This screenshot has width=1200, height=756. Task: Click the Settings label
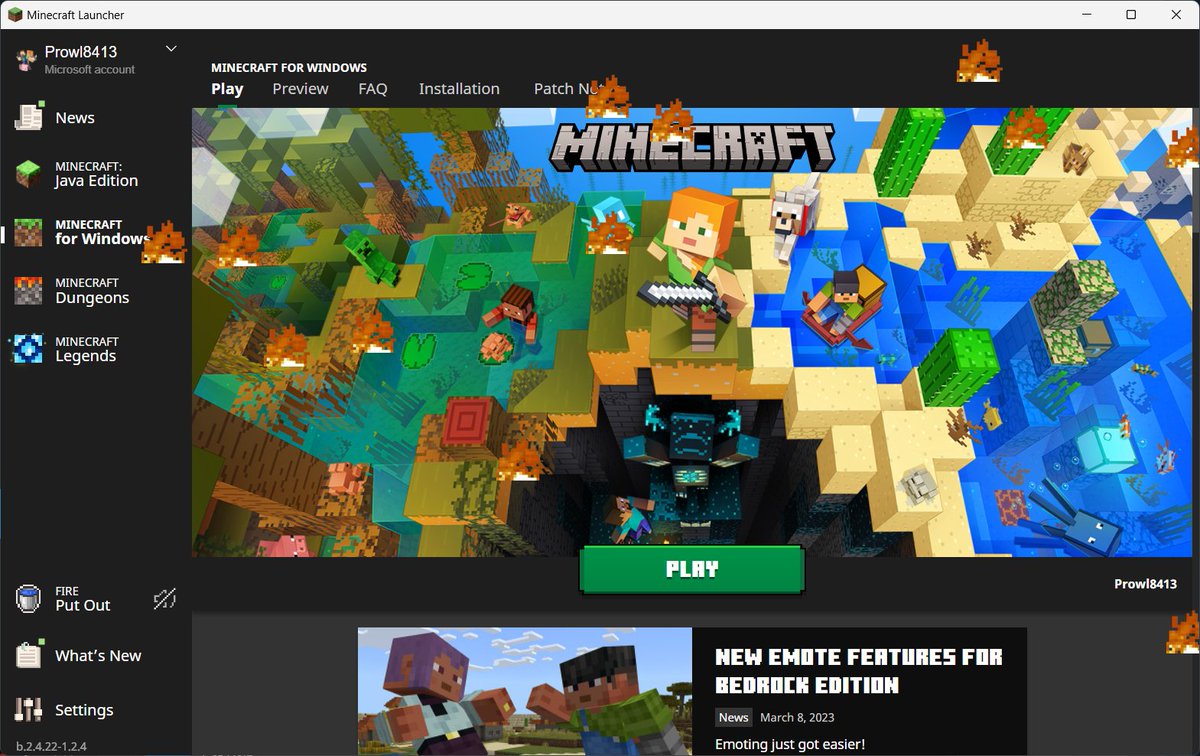[84, 710]
